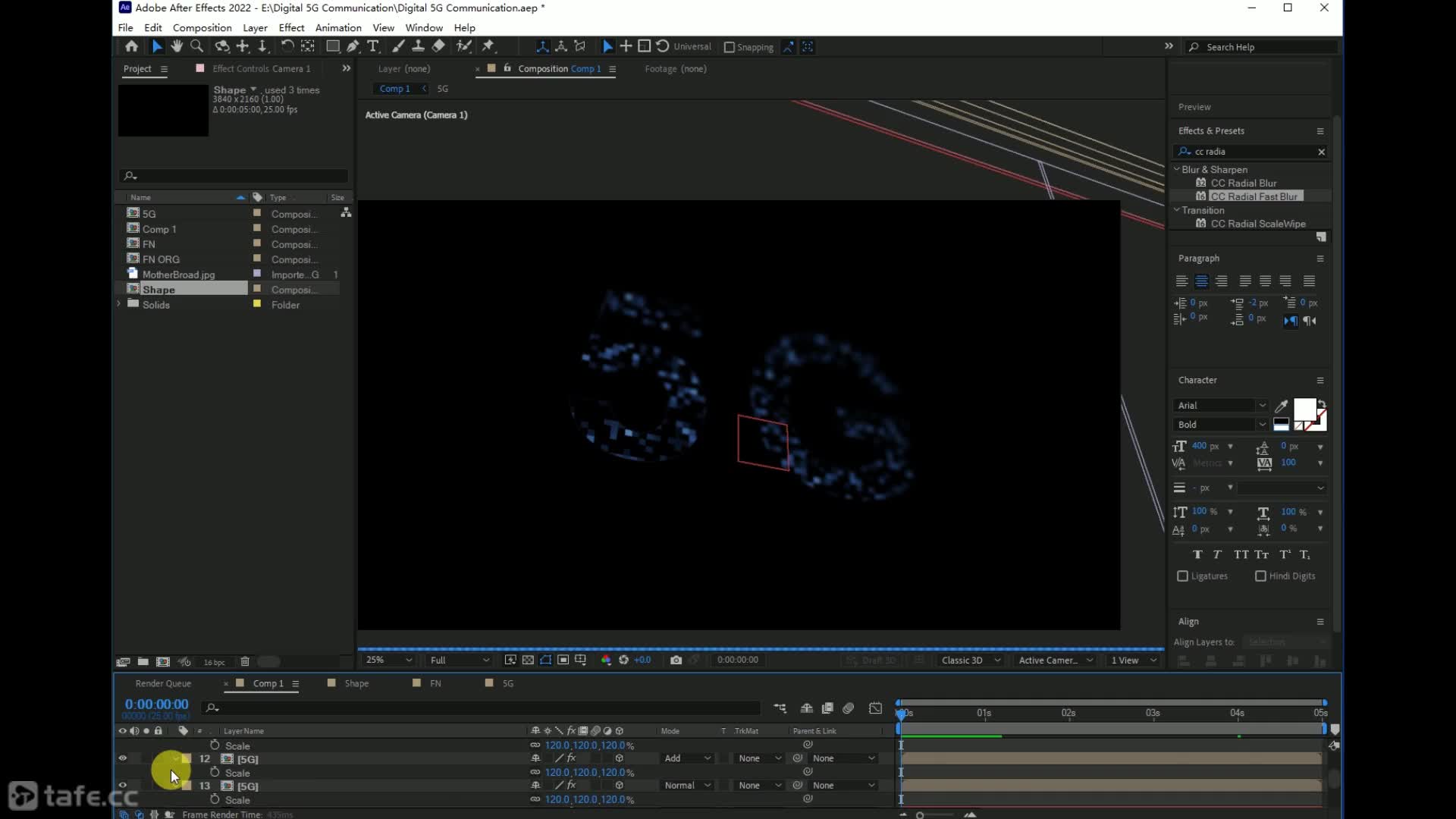This screenshot has width=1456, height=819.
Task: Click the white fill color swatch
Action: (x=1304, y=409)
